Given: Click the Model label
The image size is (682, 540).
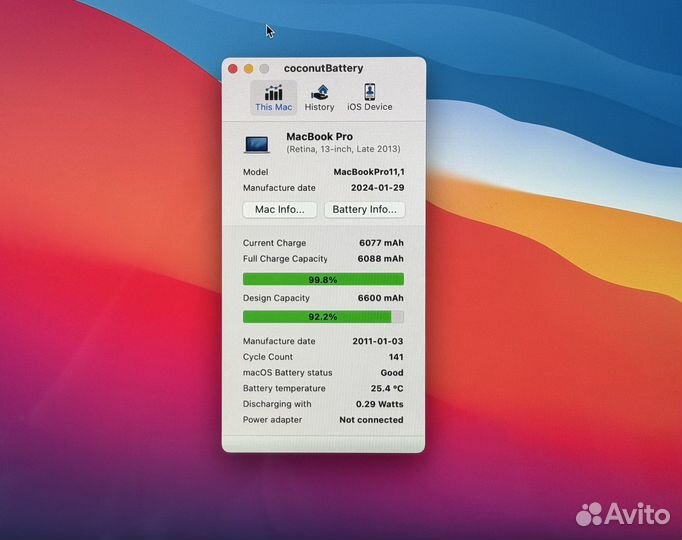Looking at the screenshot, I should pos(255,172).
